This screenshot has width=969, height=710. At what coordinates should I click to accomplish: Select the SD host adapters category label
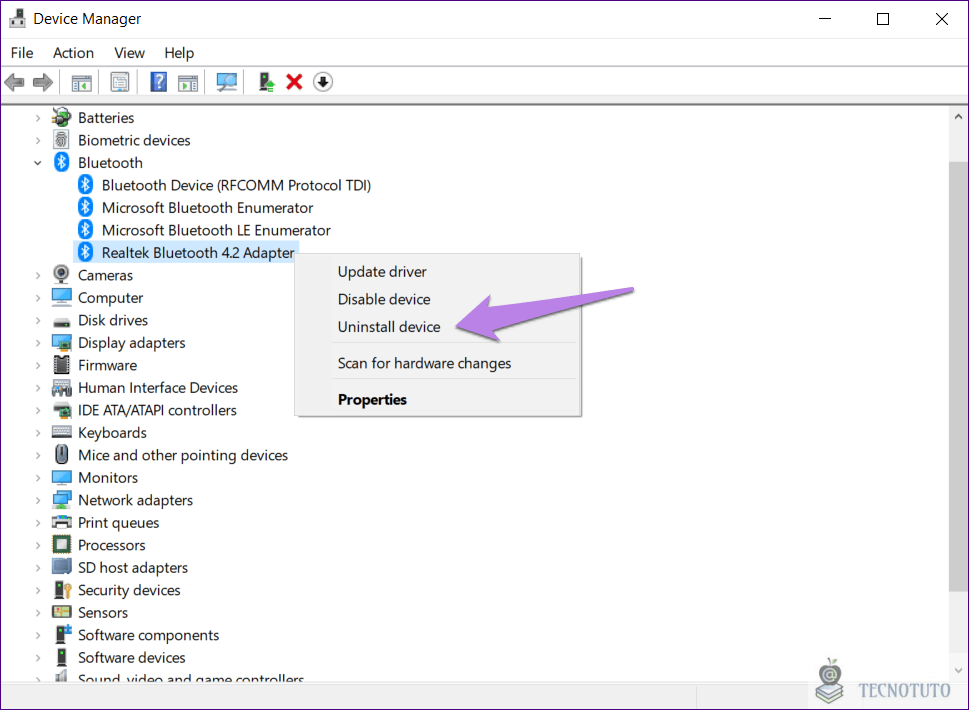coord(133,568)
